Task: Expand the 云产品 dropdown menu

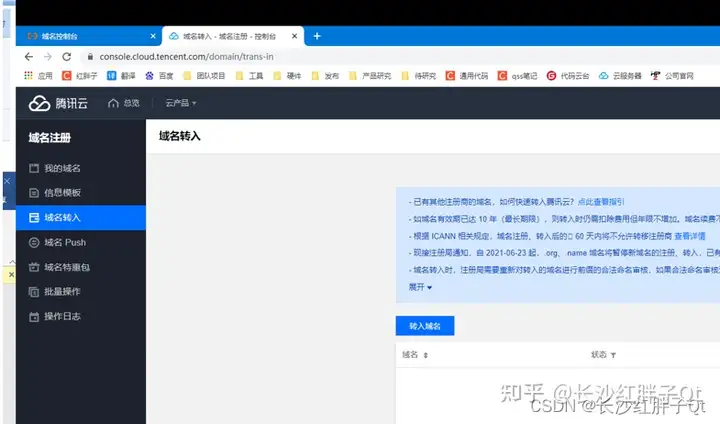Action: pos(181,103)
